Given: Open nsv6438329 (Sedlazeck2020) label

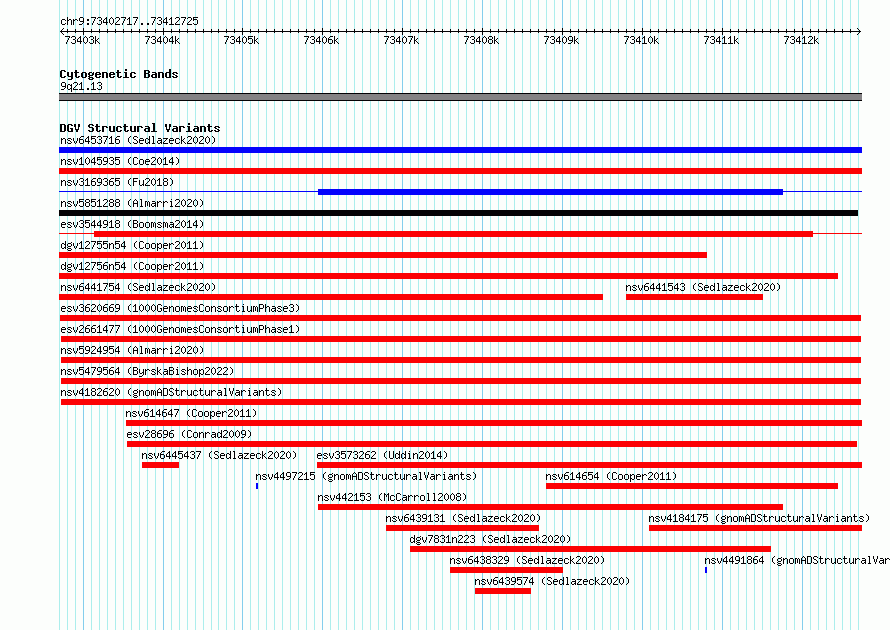Looking at the screenshot, I should pos(527,560).
